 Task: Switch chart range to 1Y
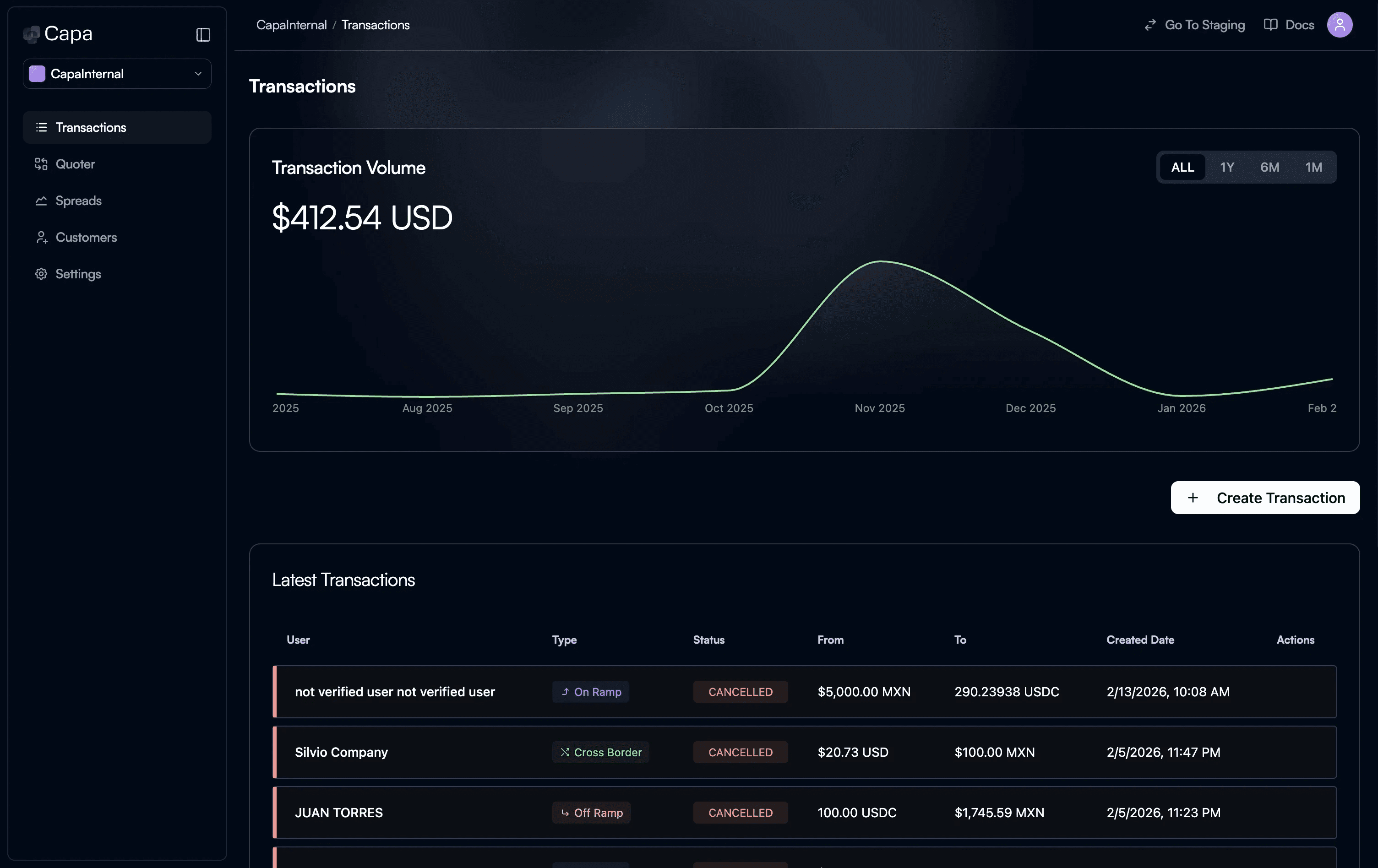(x=1227, y=167)
